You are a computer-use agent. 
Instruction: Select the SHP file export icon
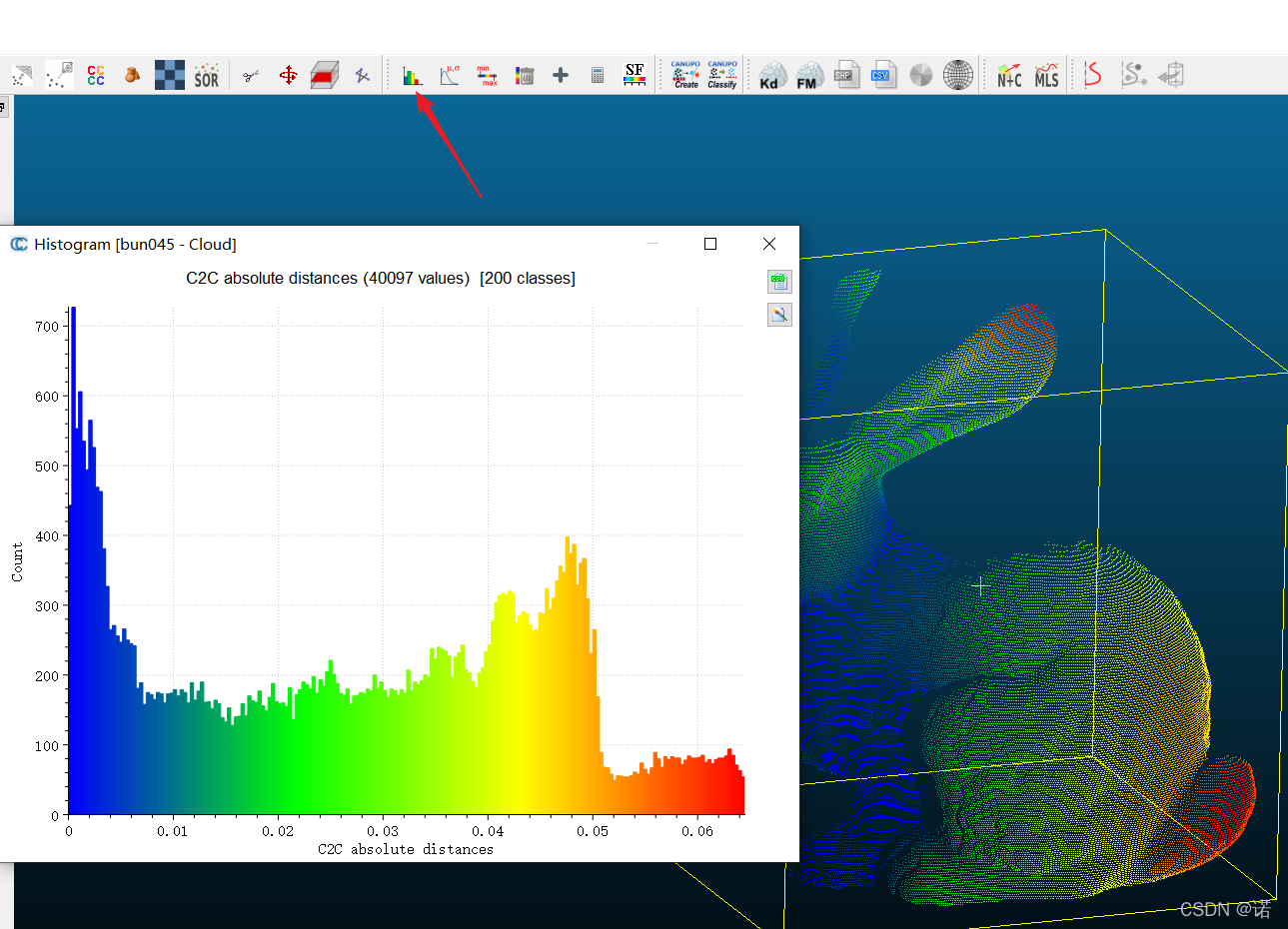tap(846, 74)
